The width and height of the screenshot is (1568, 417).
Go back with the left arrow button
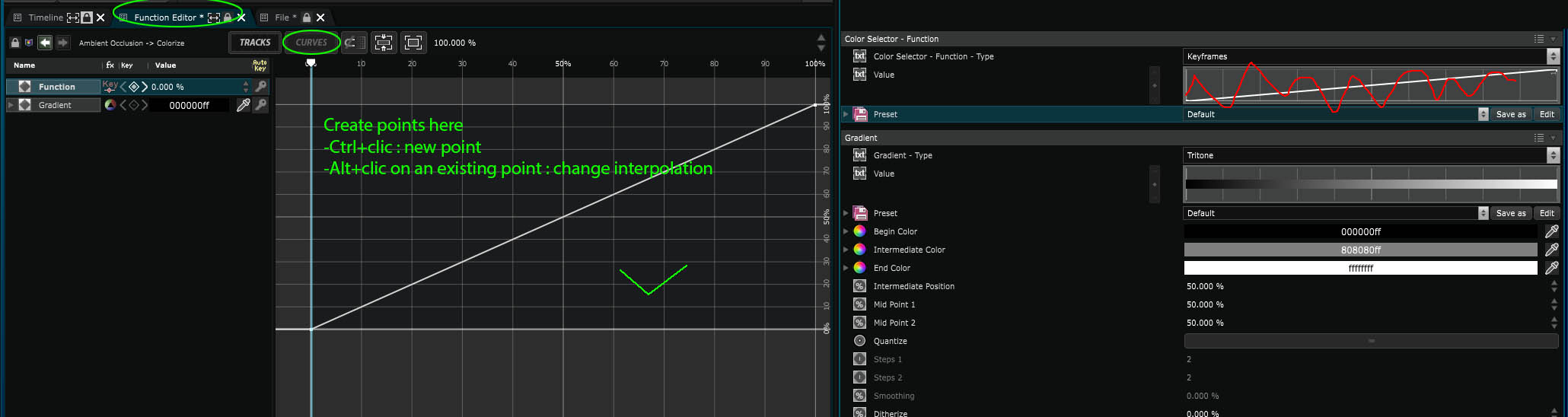click(x=46, y=43)
